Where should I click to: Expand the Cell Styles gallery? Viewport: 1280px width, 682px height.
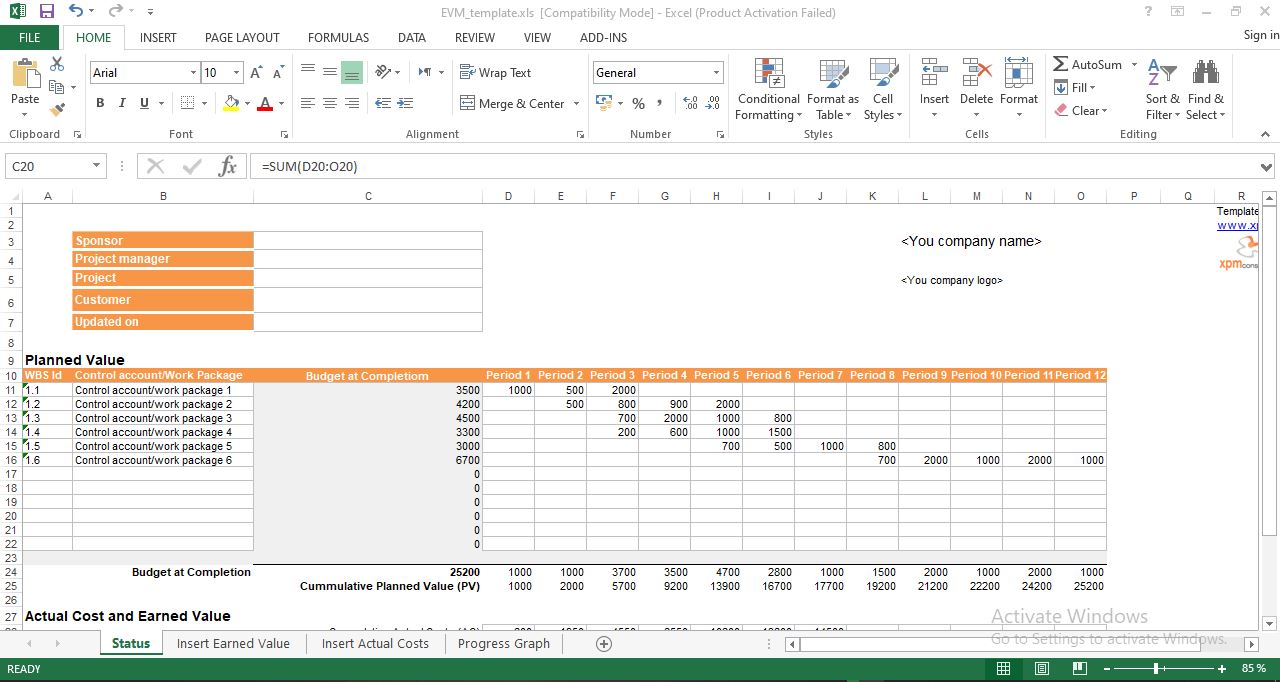tap(883, 89)
